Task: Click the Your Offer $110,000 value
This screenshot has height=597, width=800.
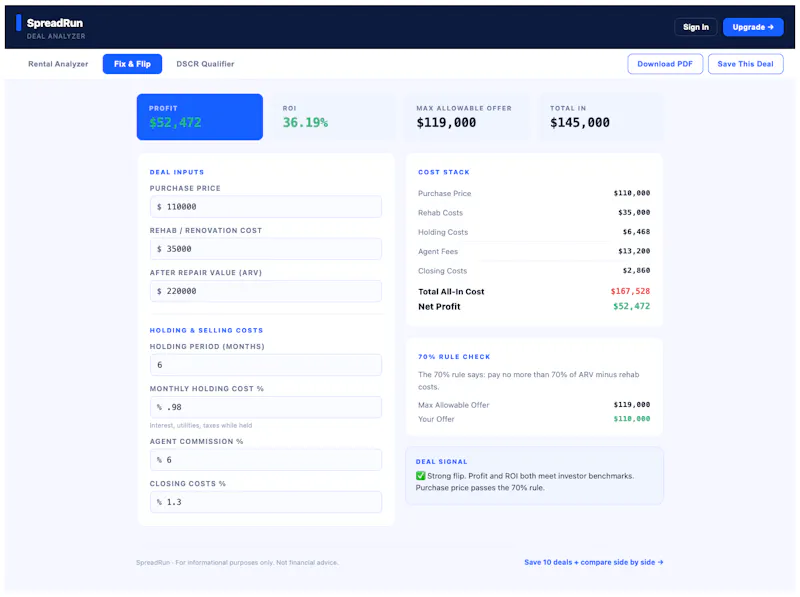Action: tap(632, 418)
